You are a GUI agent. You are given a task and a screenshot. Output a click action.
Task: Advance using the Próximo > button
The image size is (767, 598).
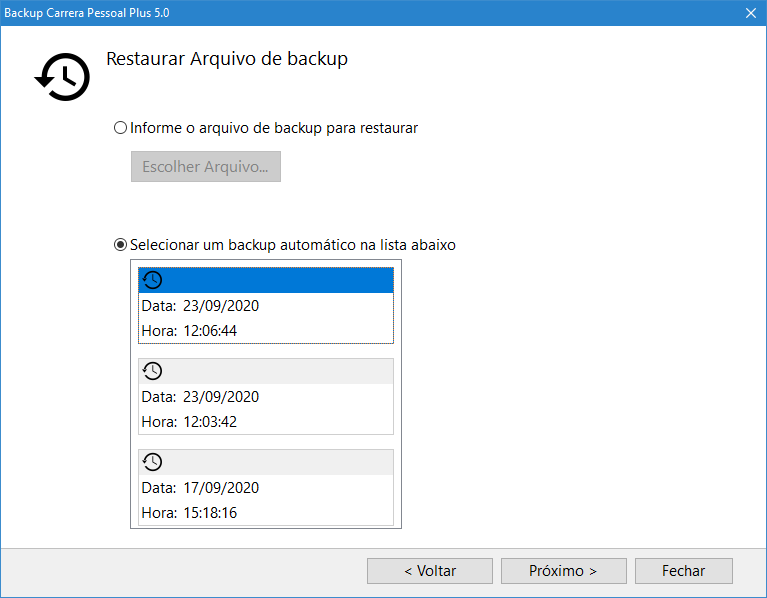point(563,571)
